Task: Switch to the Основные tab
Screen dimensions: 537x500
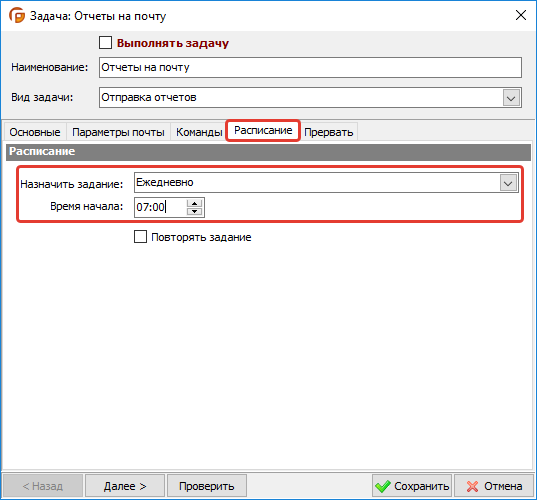Action: tap(35, 132)
